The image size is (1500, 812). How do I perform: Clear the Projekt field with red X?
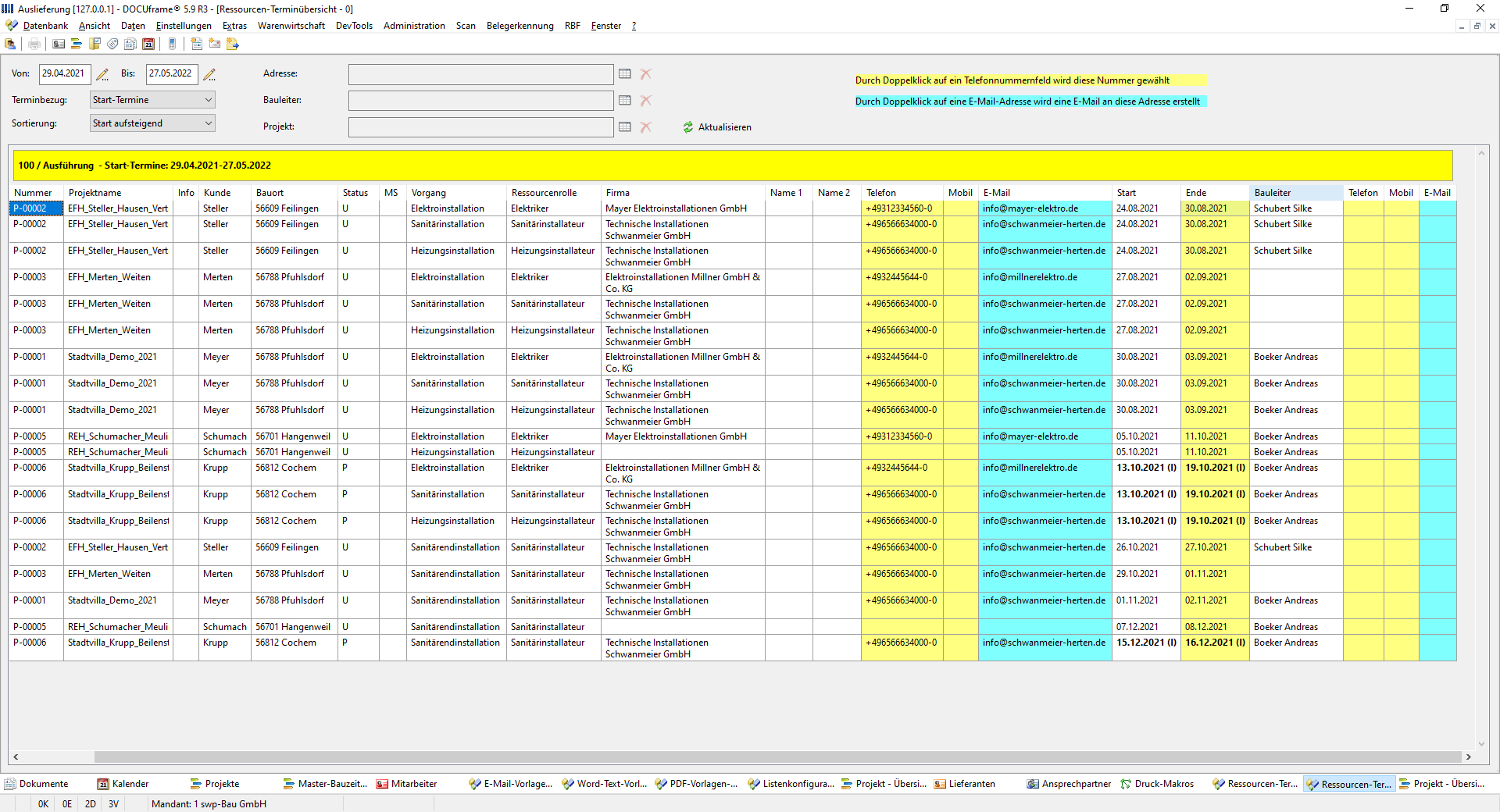pos(646,127)
